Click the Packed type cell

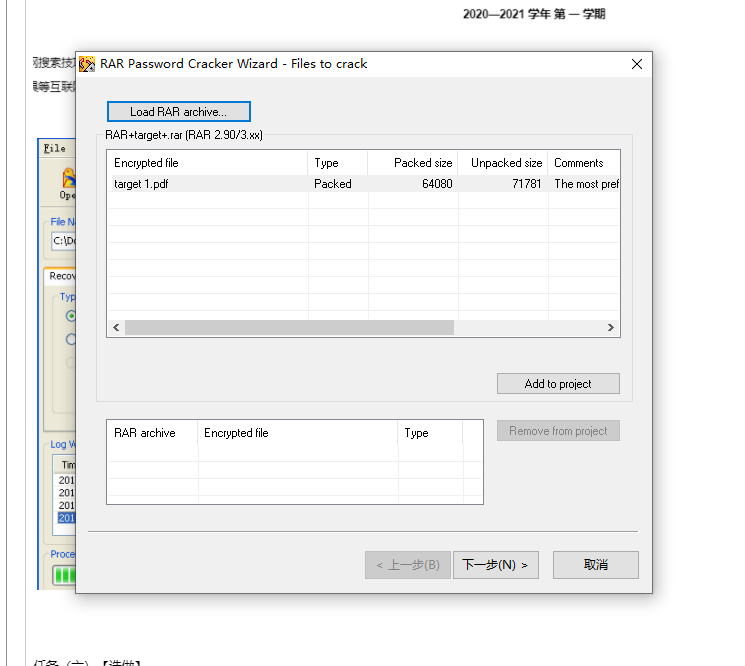[333, 184]
